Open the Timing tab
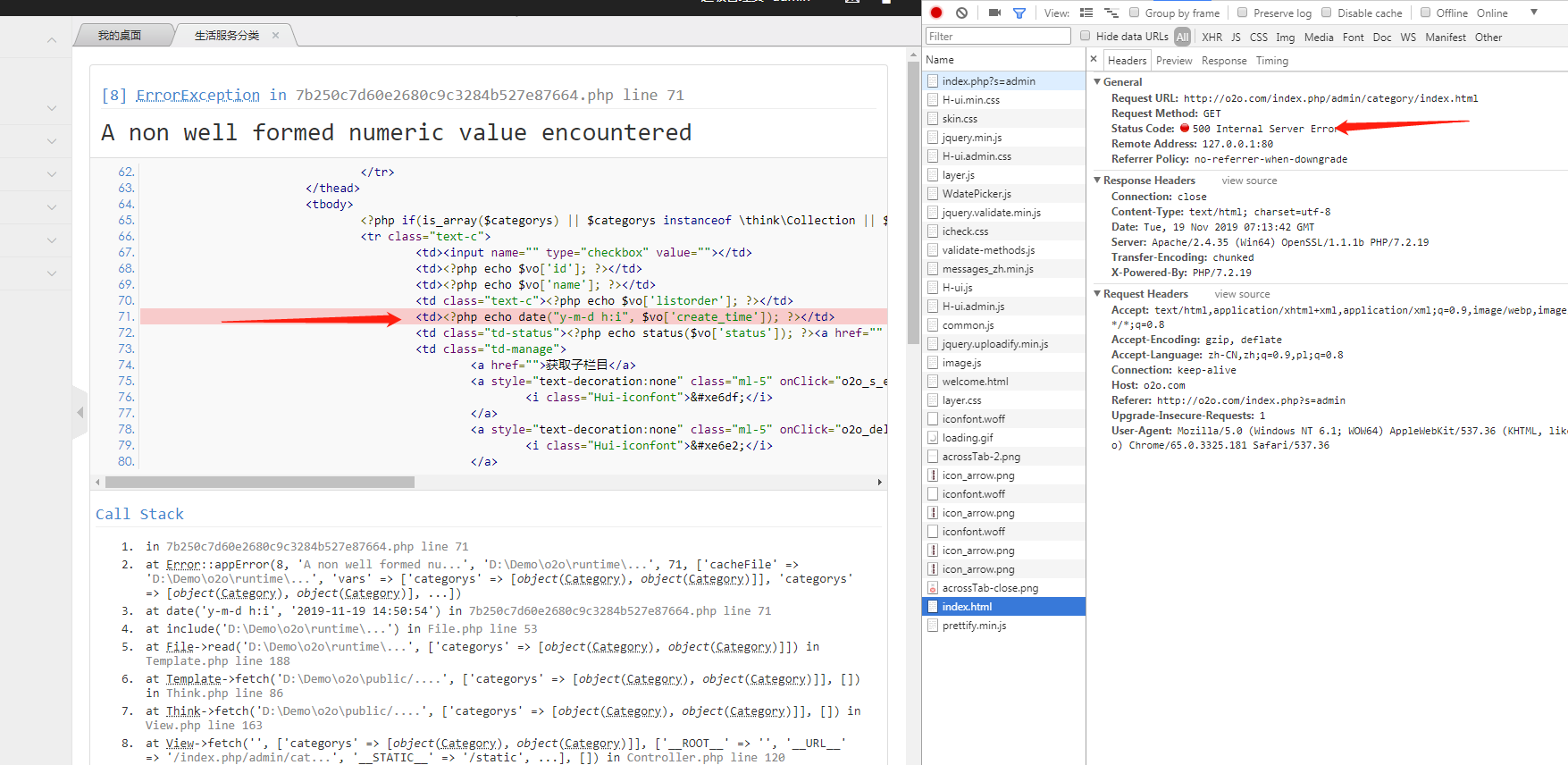 (1271, 61)
